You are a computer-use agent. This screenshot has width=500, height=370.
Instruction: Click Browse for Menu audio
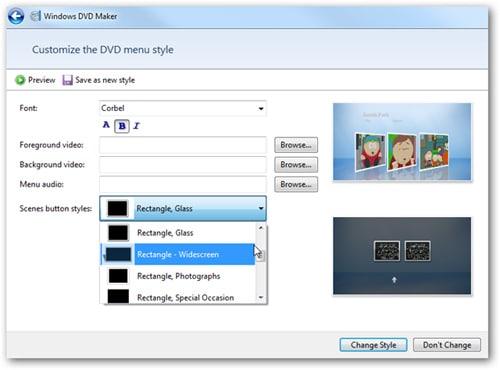click(296, 184)
